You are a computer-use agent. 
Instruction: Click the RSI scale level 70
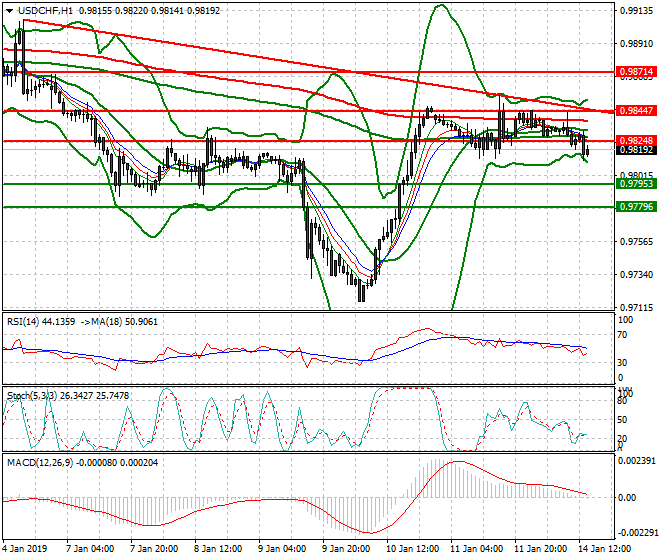(x=622, y=335)
